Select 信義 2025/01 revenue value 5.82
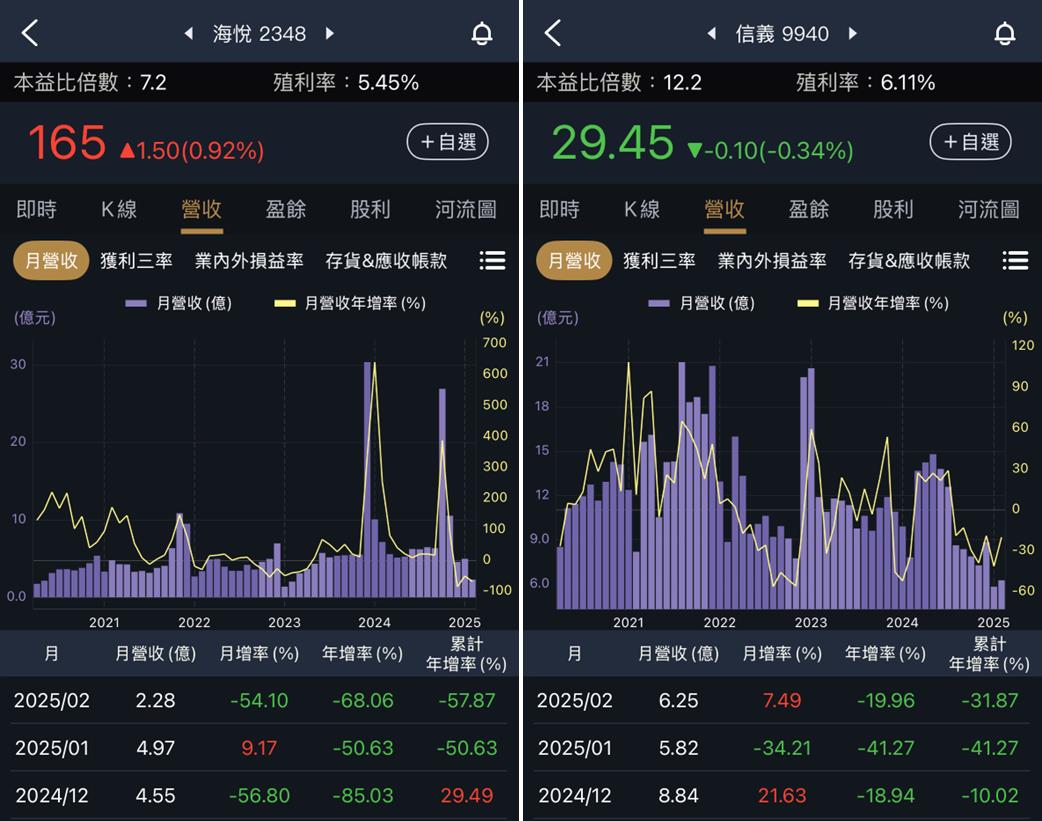Viewport: 1042px width, 821px height. tap(678, 748)
